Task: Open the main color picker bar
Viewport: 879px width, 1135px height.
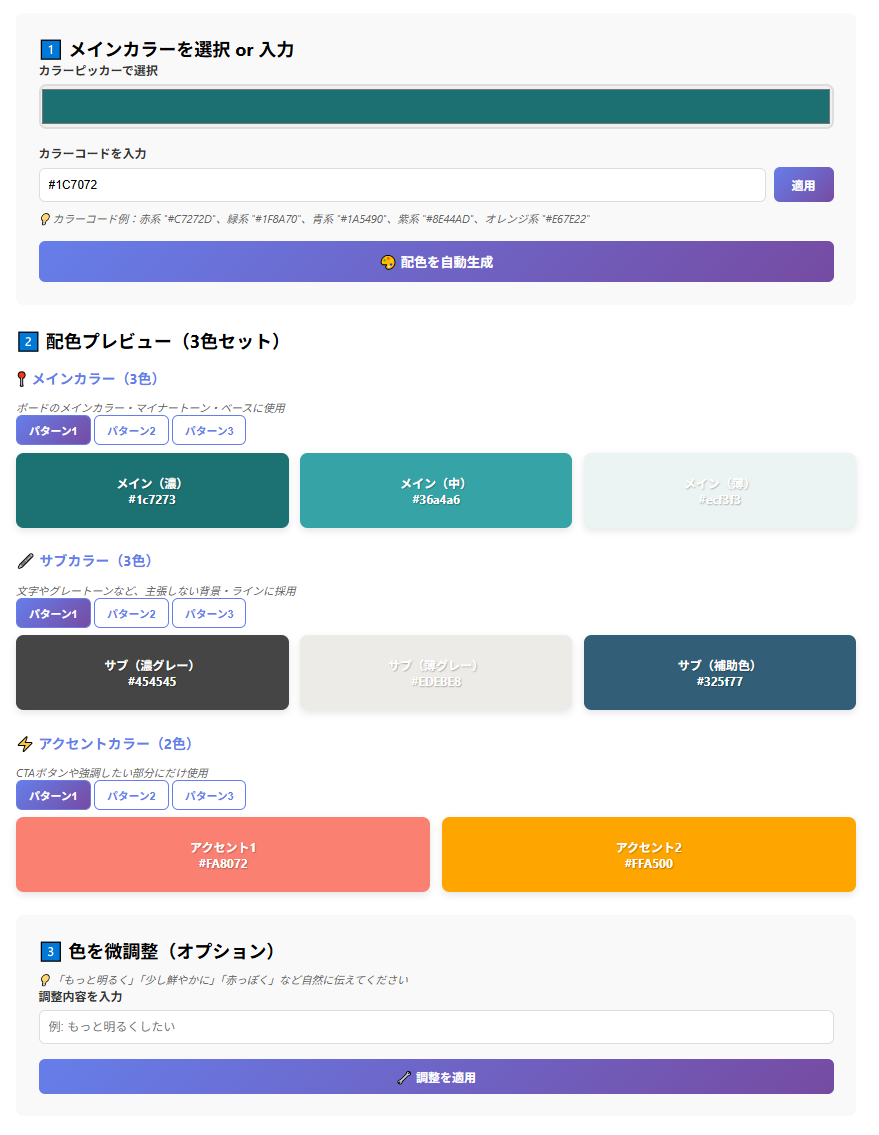Action: 436,106
